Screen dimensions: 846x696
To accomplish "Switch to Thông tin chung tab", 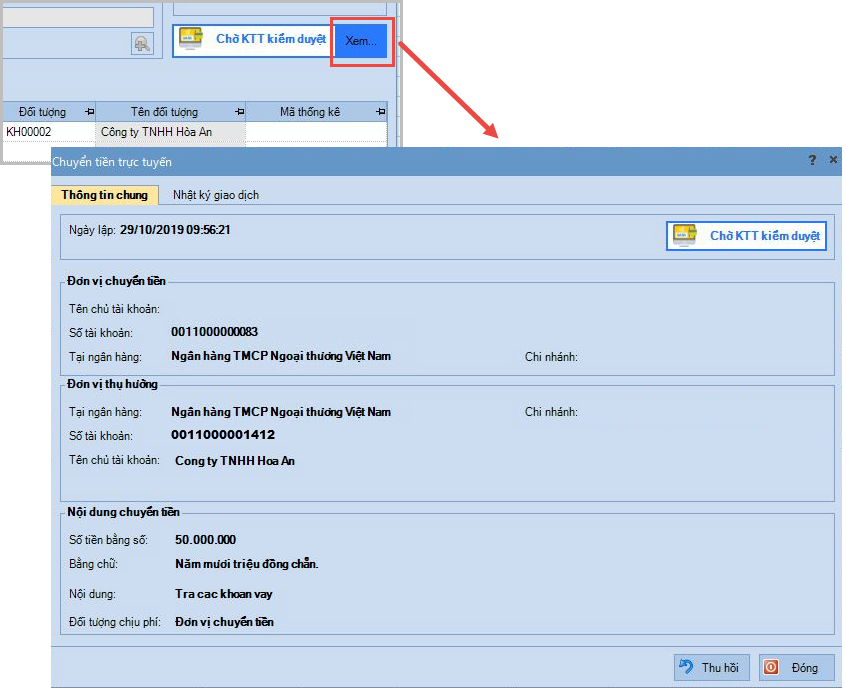I will tap(105, 195).
